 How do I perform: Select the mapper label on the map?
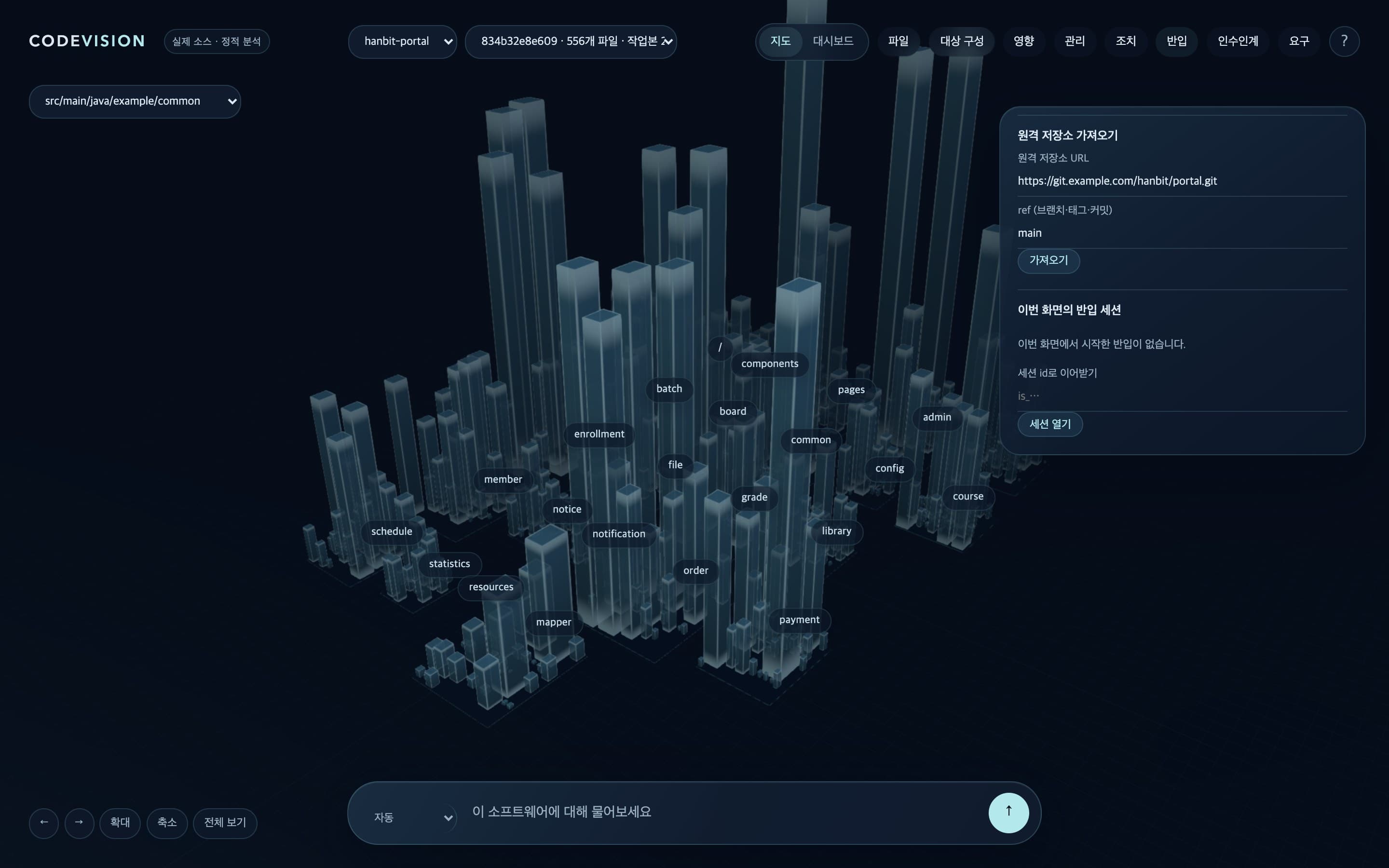point(553,622)
